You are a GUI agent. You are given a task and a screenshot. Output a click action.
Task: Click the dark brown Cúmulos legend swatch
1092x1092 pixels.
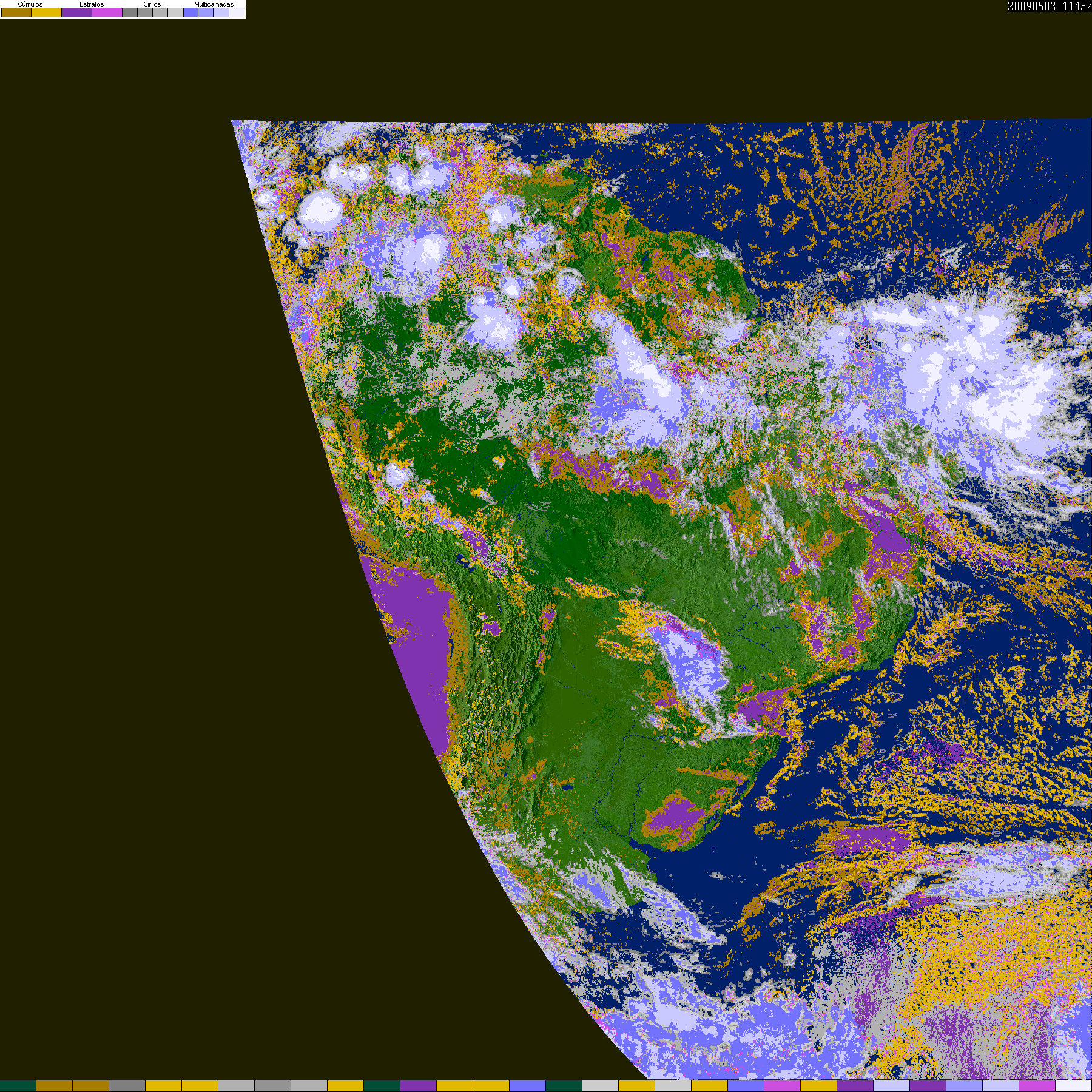click(16, 12)
